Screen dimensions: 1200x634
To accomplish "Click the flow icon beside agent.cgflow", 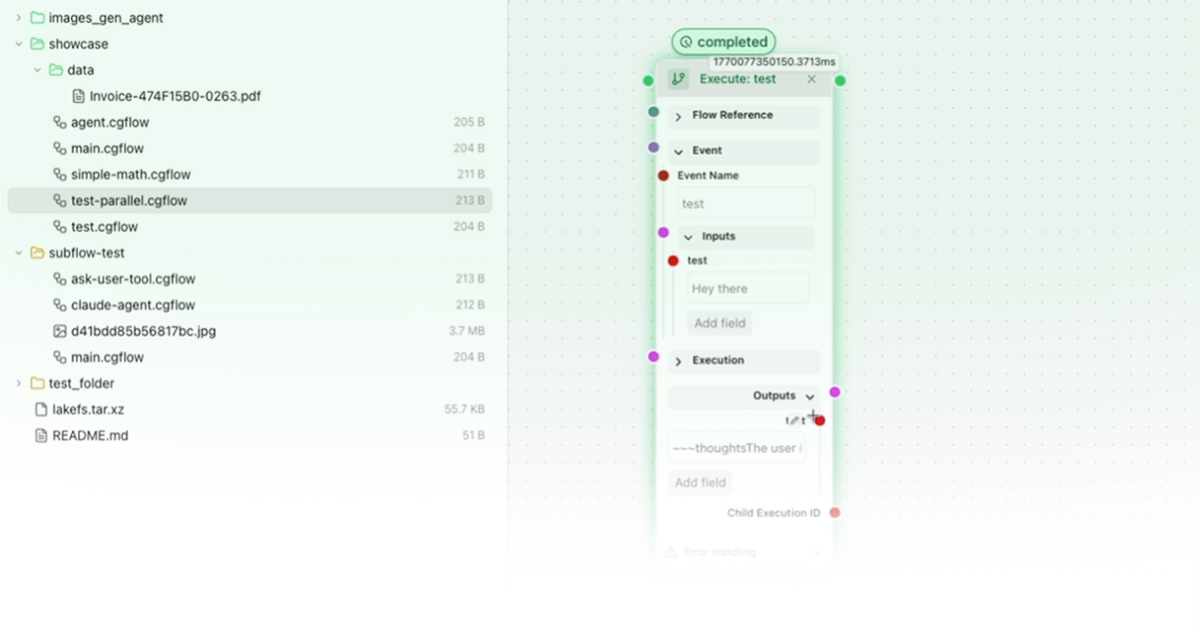I will pyautogui.click(x=59, y=123).
